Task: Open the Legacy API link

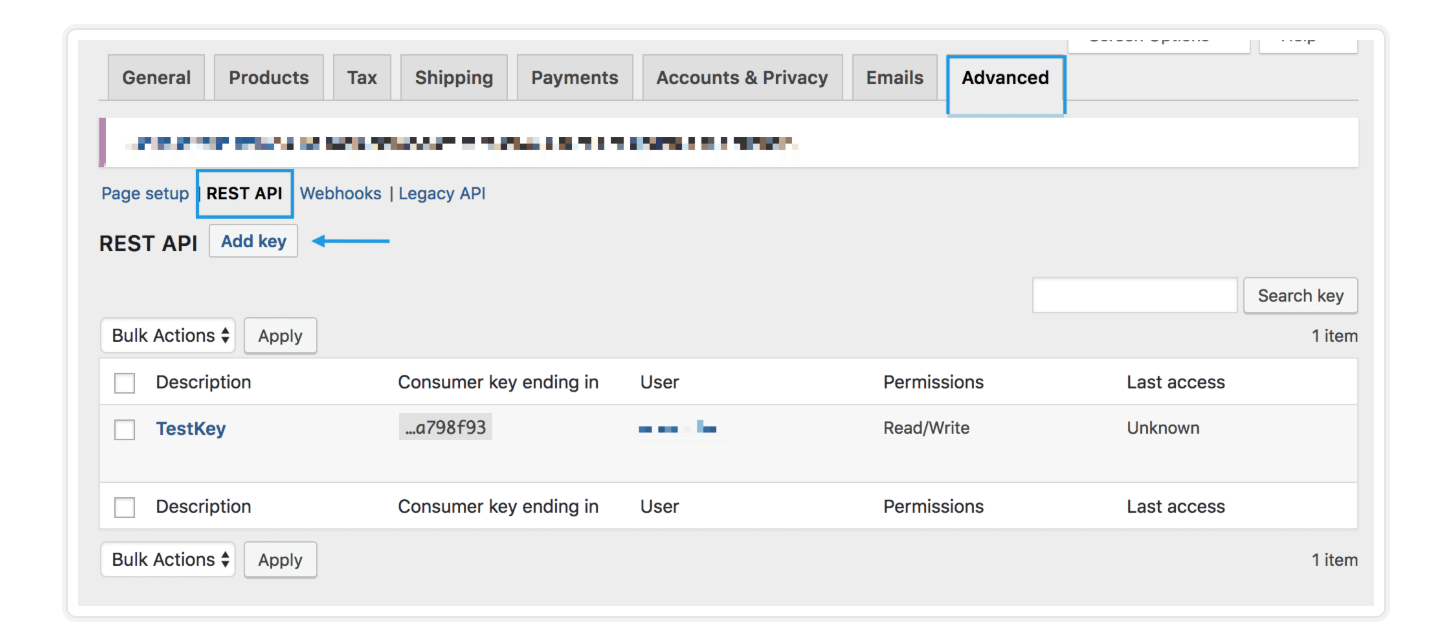Action: coord(442,193)
